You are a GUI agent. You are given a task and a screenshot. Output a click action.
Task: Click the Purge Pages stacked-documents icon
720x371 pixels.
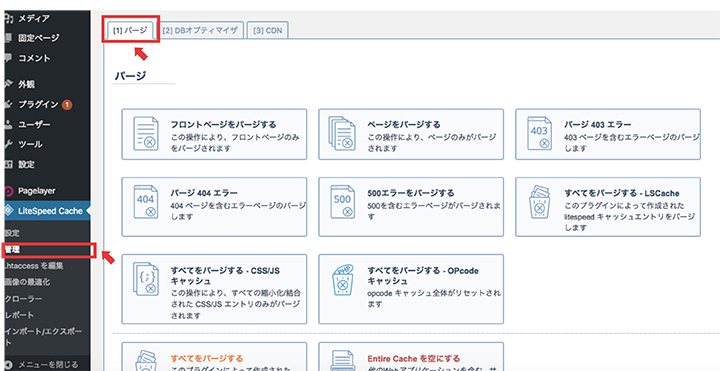tap(343, 134)
